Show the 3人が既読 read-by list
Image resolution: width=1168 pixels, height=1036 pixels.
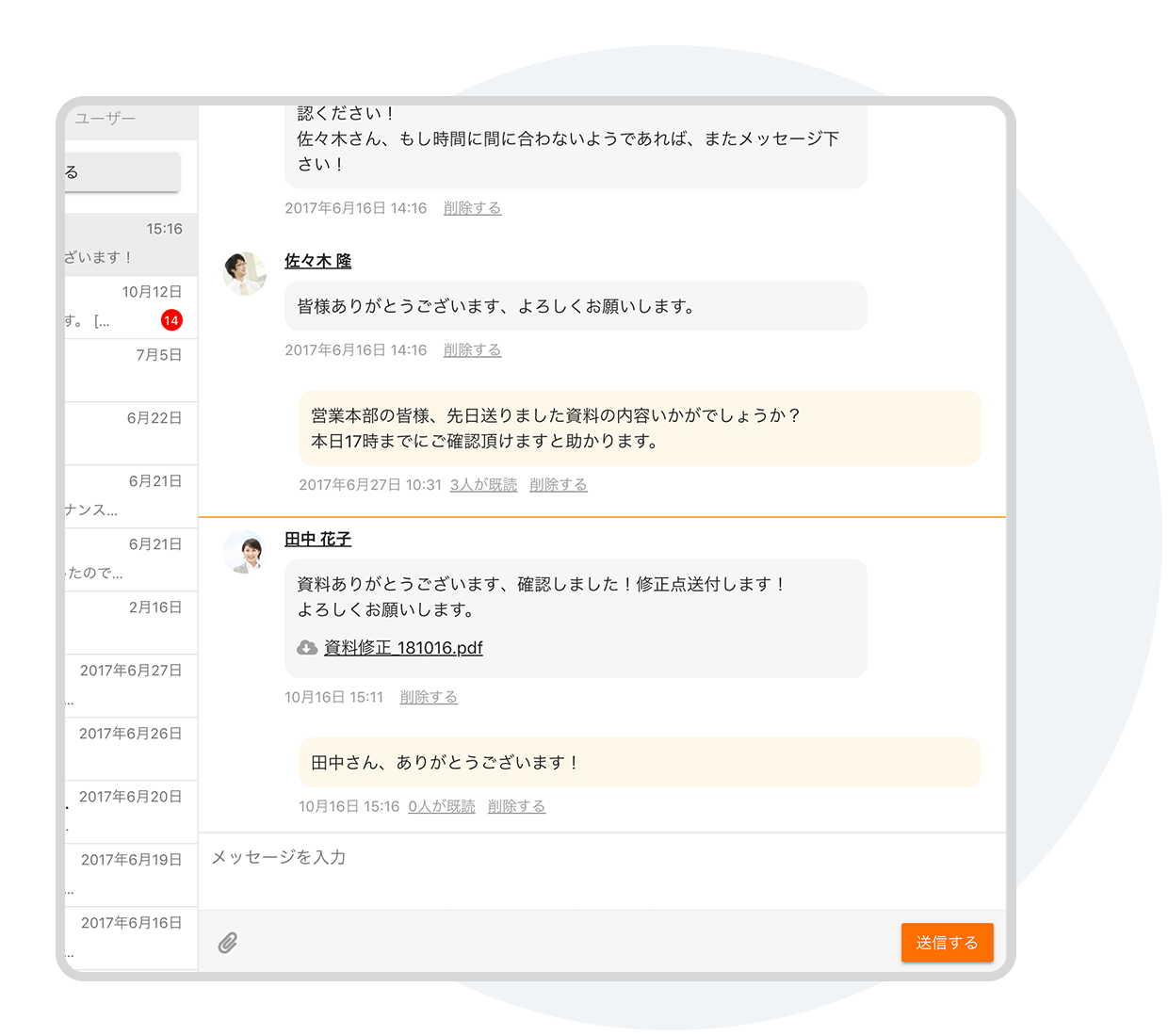pyautogui.click(x=483, y=485)
